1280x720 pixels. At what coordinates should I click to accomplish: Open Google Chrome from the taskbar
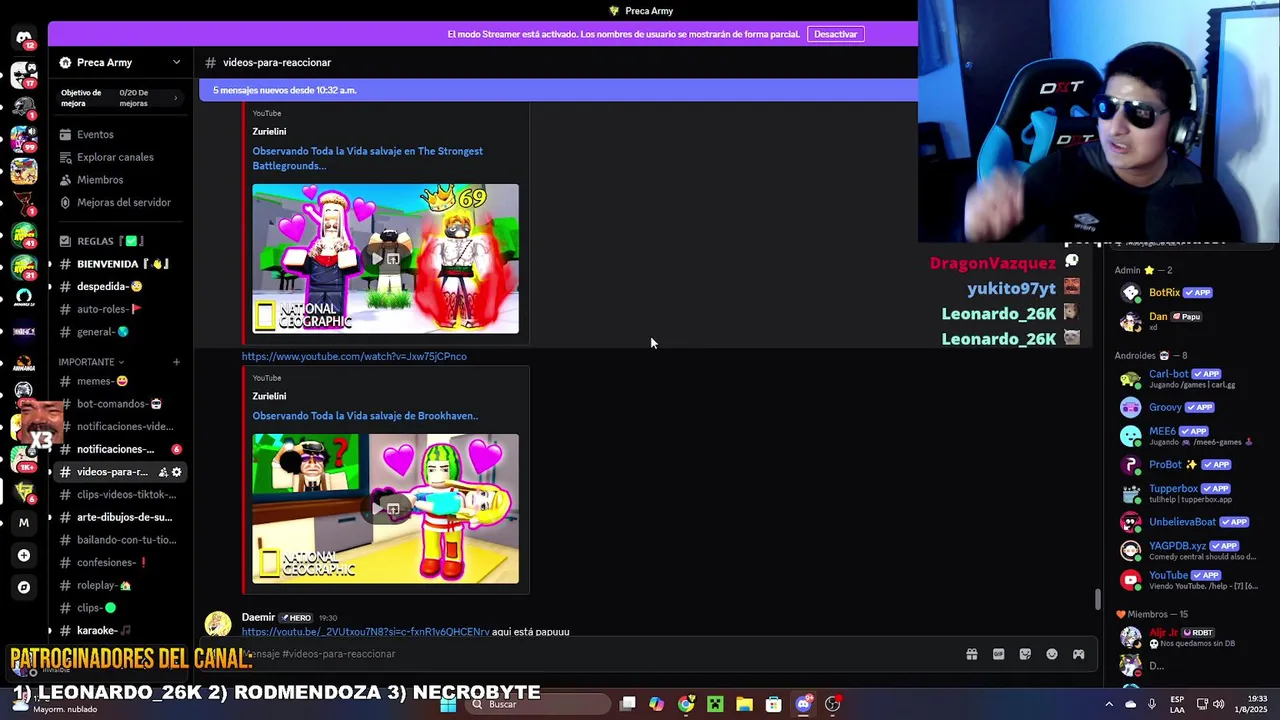tap(686, 704)
